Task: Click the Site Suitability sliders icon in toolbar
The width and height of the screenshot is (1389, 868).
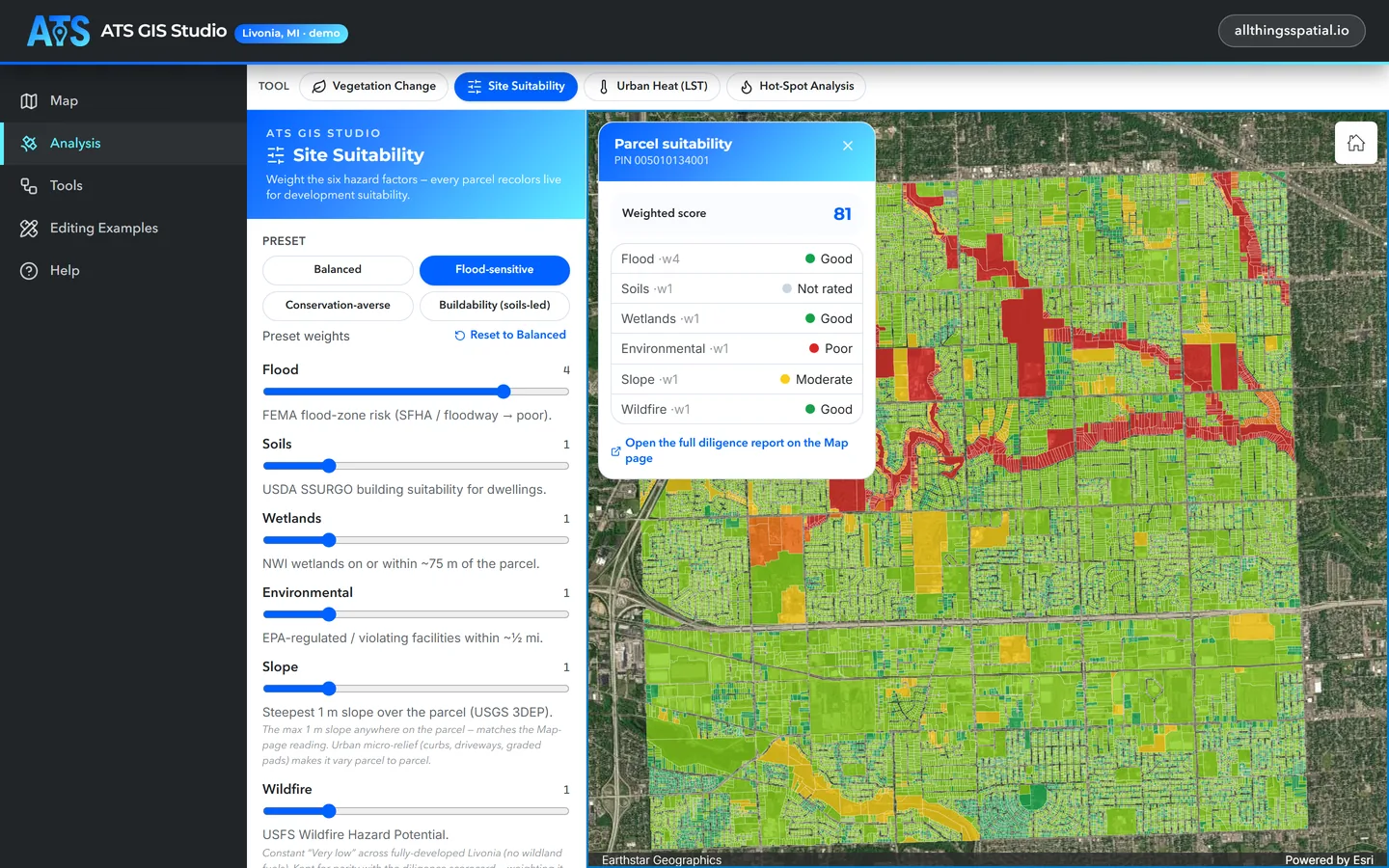Action: tap(474, 87)
